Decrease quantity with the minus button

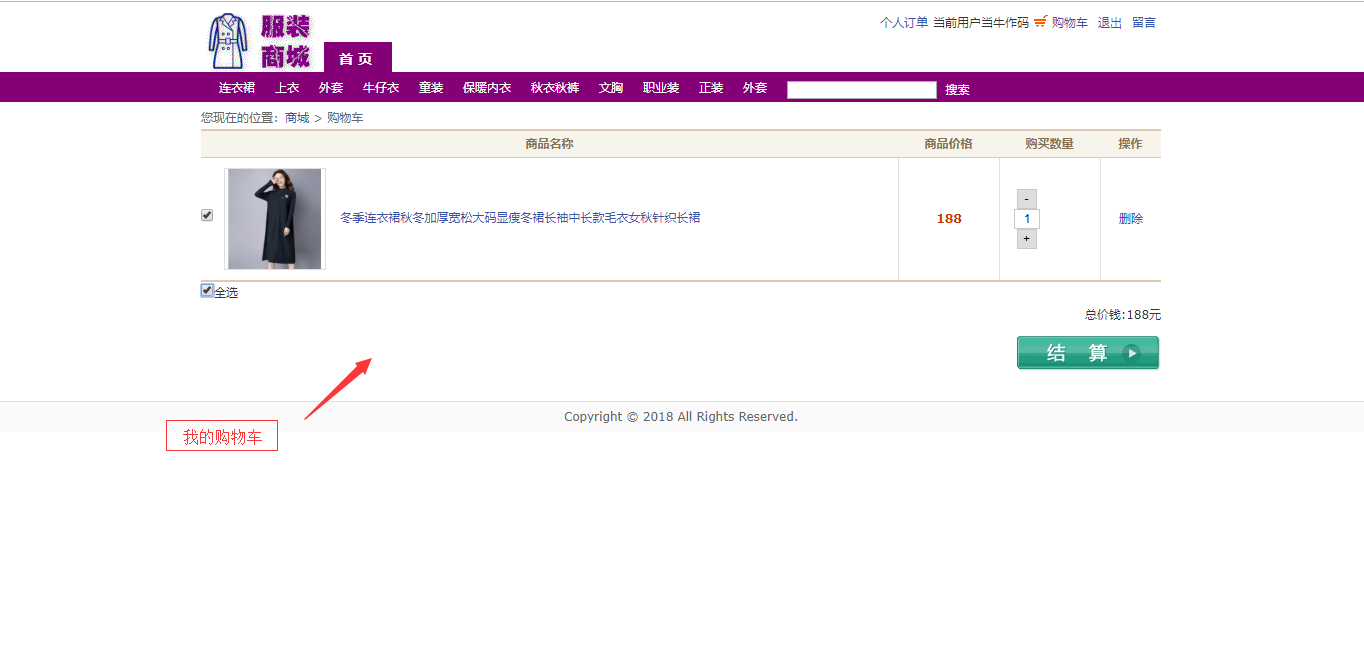click(x=1026, y=199)
